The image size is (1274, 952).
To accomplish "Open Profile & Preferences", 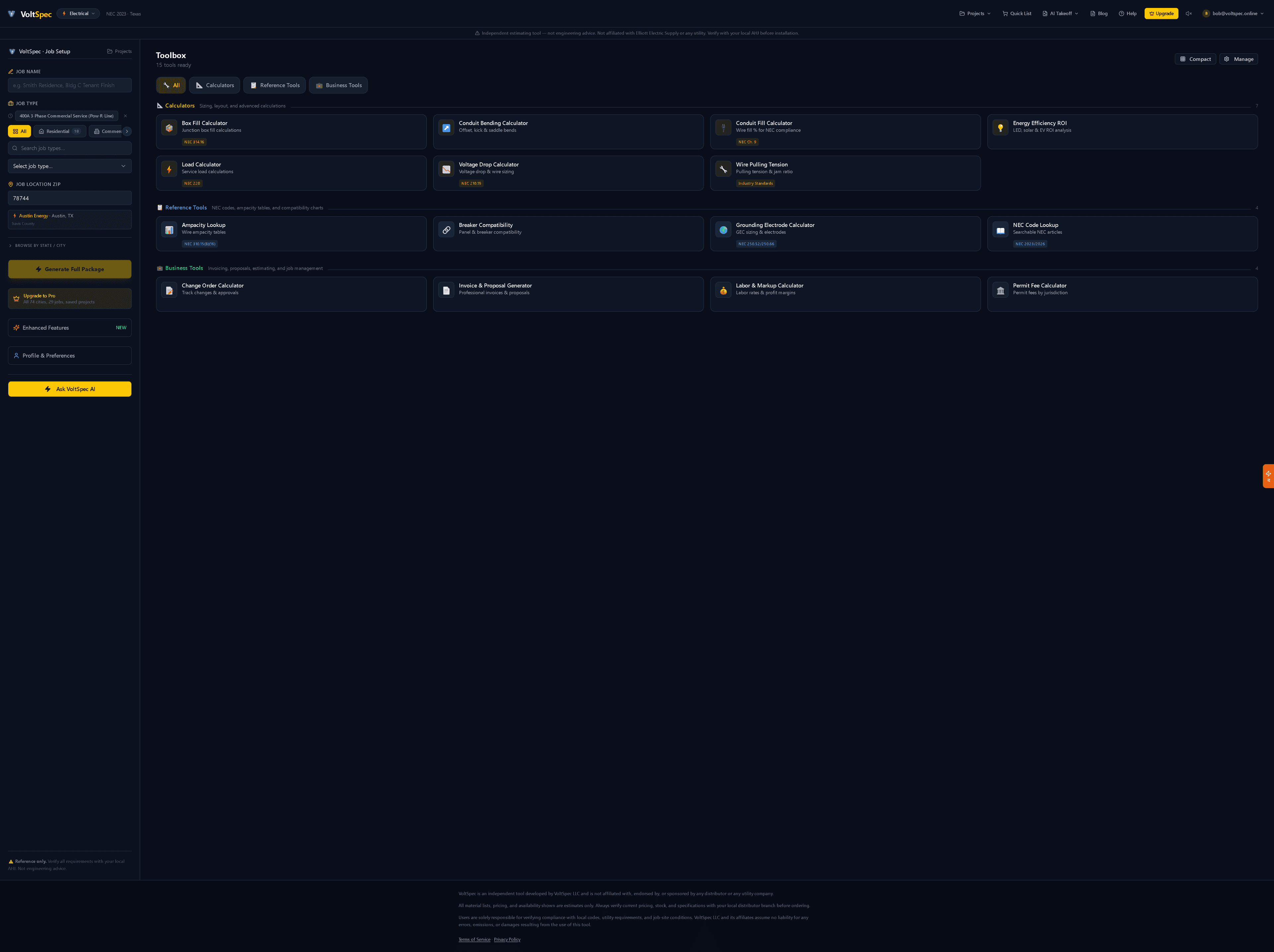I will coord(70,355).
